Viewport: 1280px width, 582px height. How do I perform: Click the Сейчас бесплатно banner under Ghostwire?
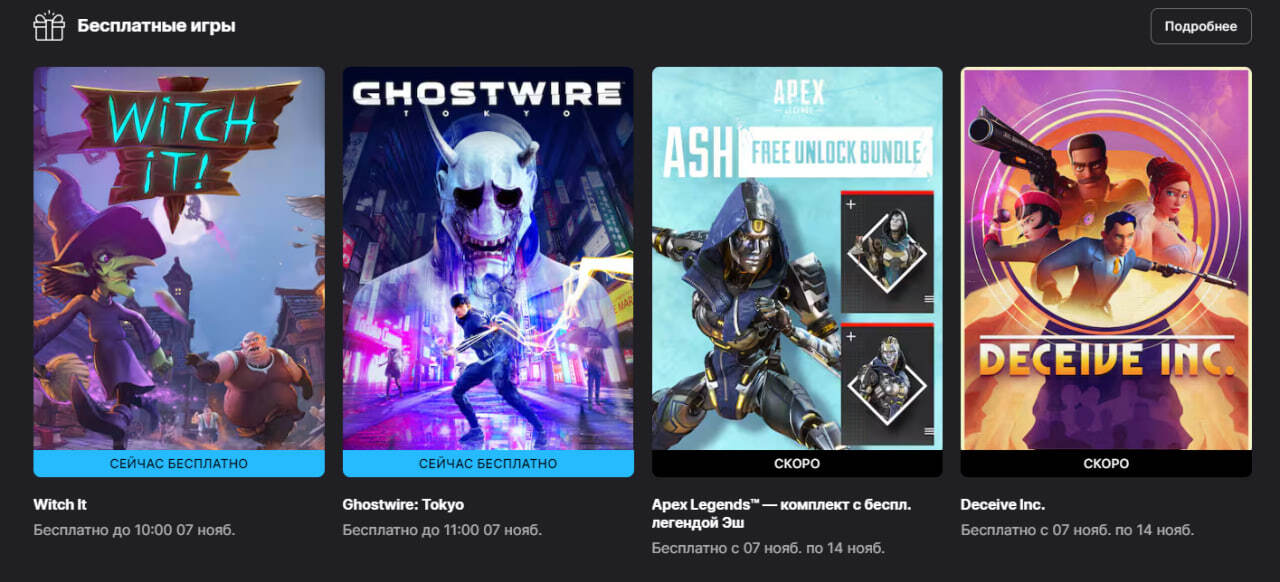pos(488,464)
